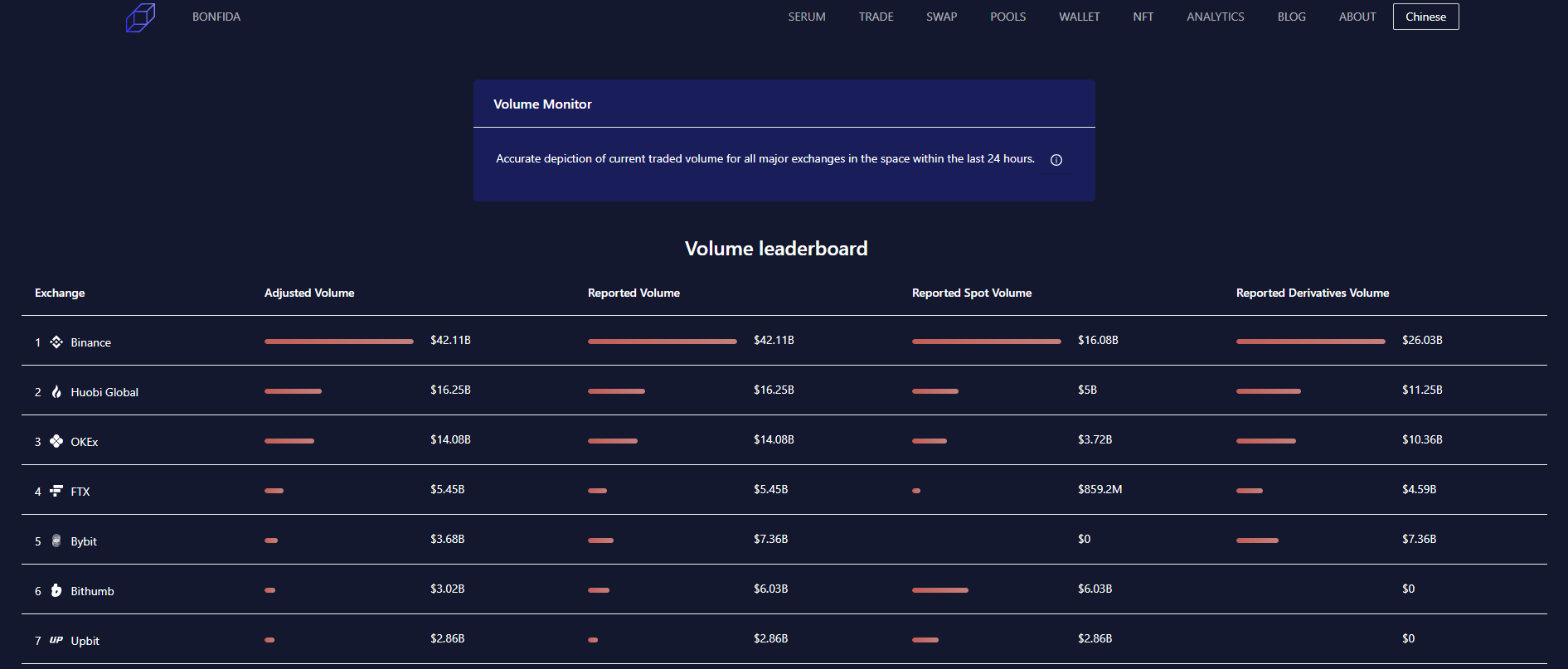Viewport: 1568px width, 669px height.
Task: Go to the TRADE page
Action: (x=876, y=17)
